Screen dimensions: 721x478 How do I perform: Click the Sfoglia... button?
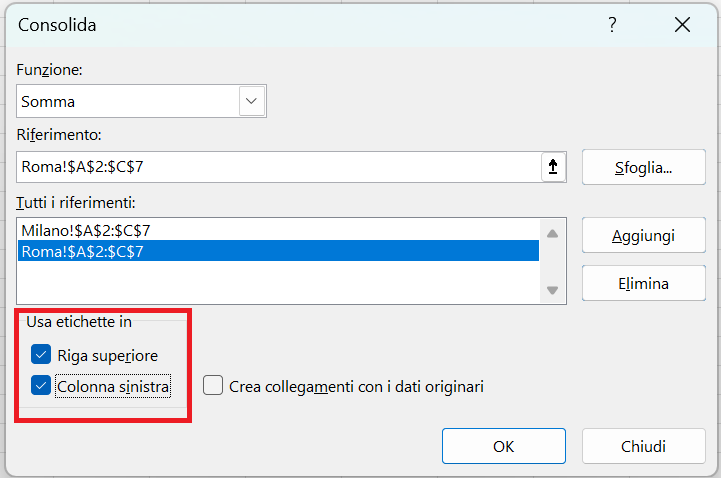643,167
